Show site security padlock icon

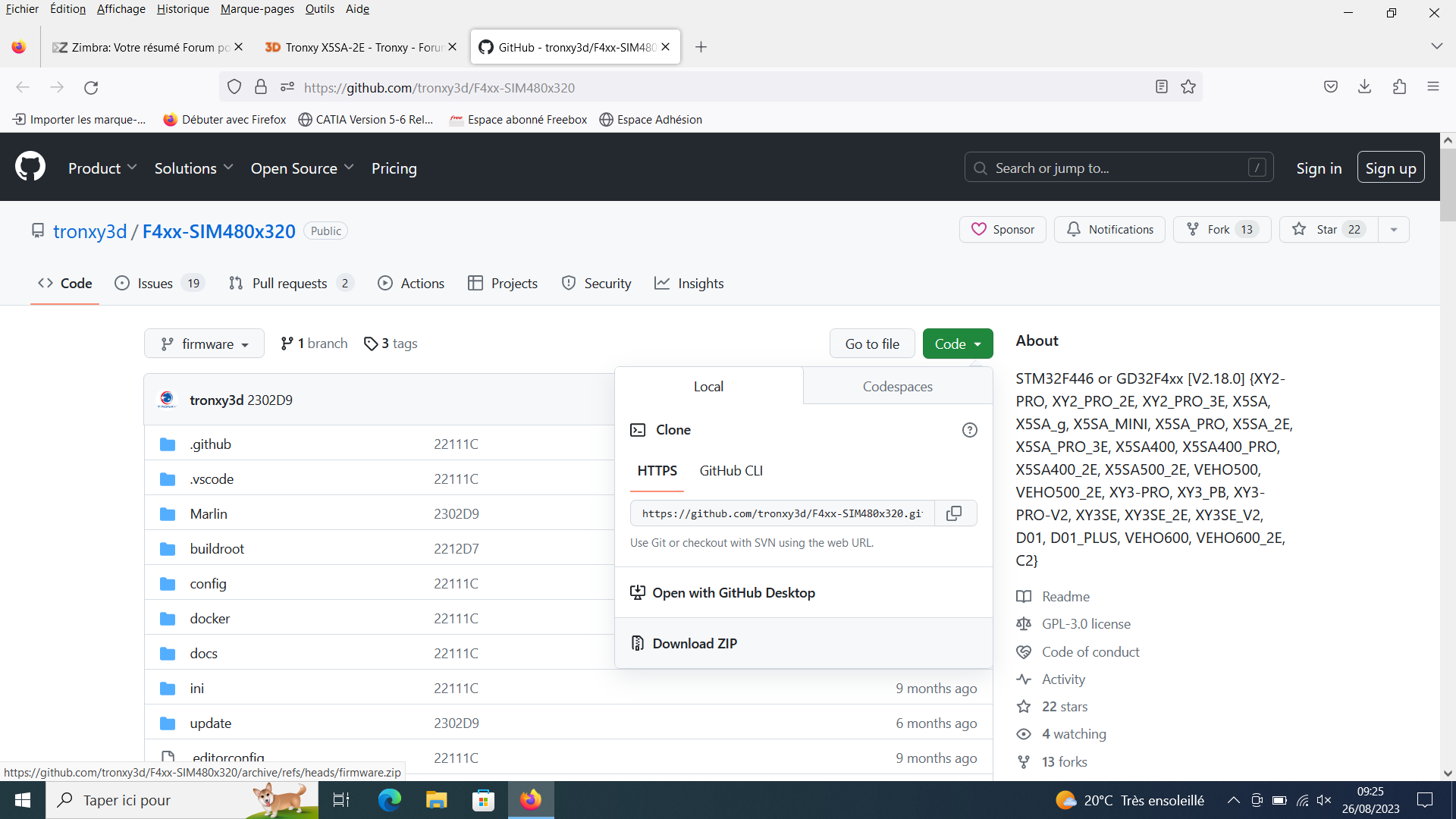261,87
